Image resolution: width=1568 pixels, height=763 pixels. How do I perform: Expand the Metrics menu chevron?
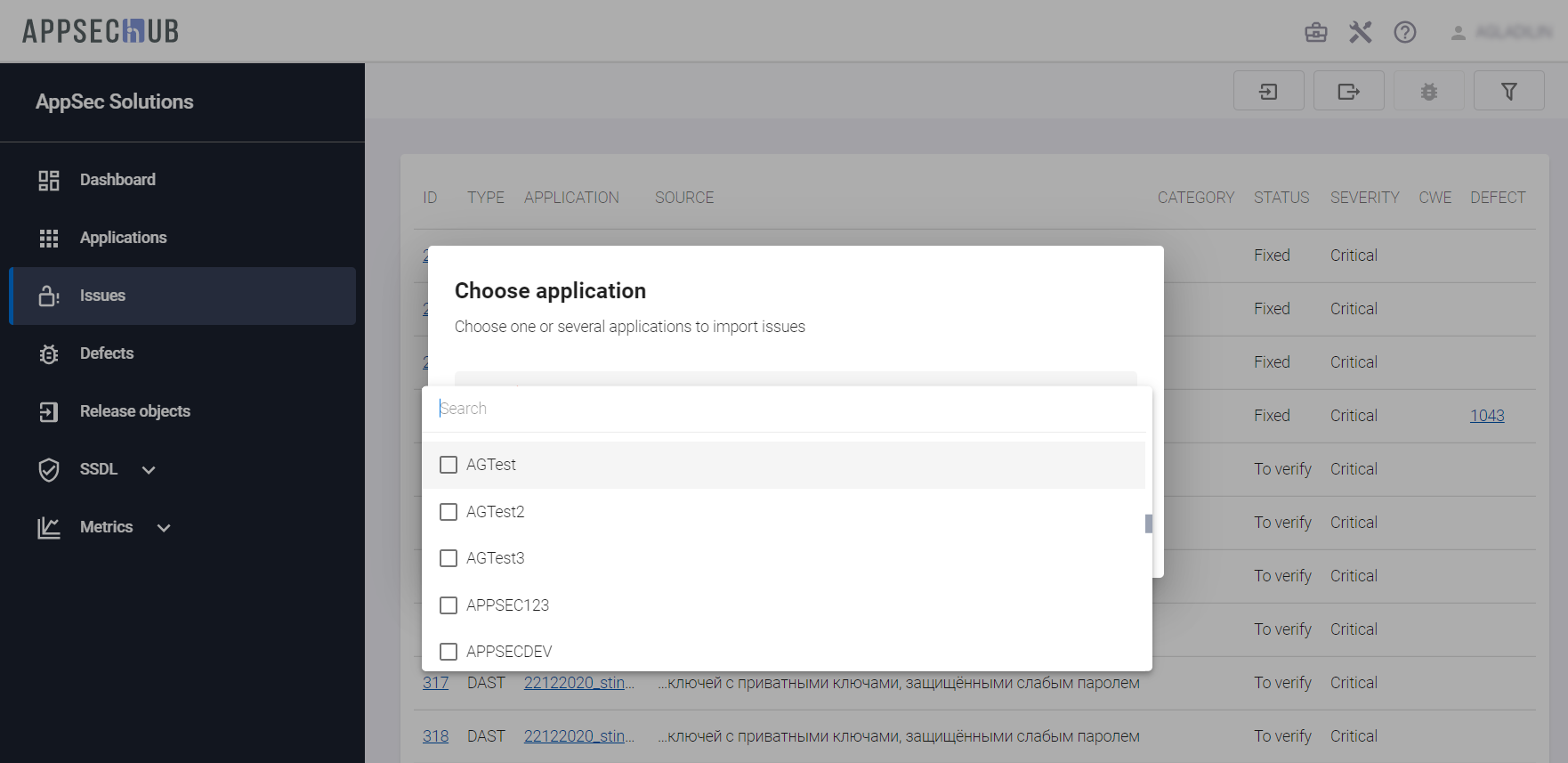[x=164, y=528]
